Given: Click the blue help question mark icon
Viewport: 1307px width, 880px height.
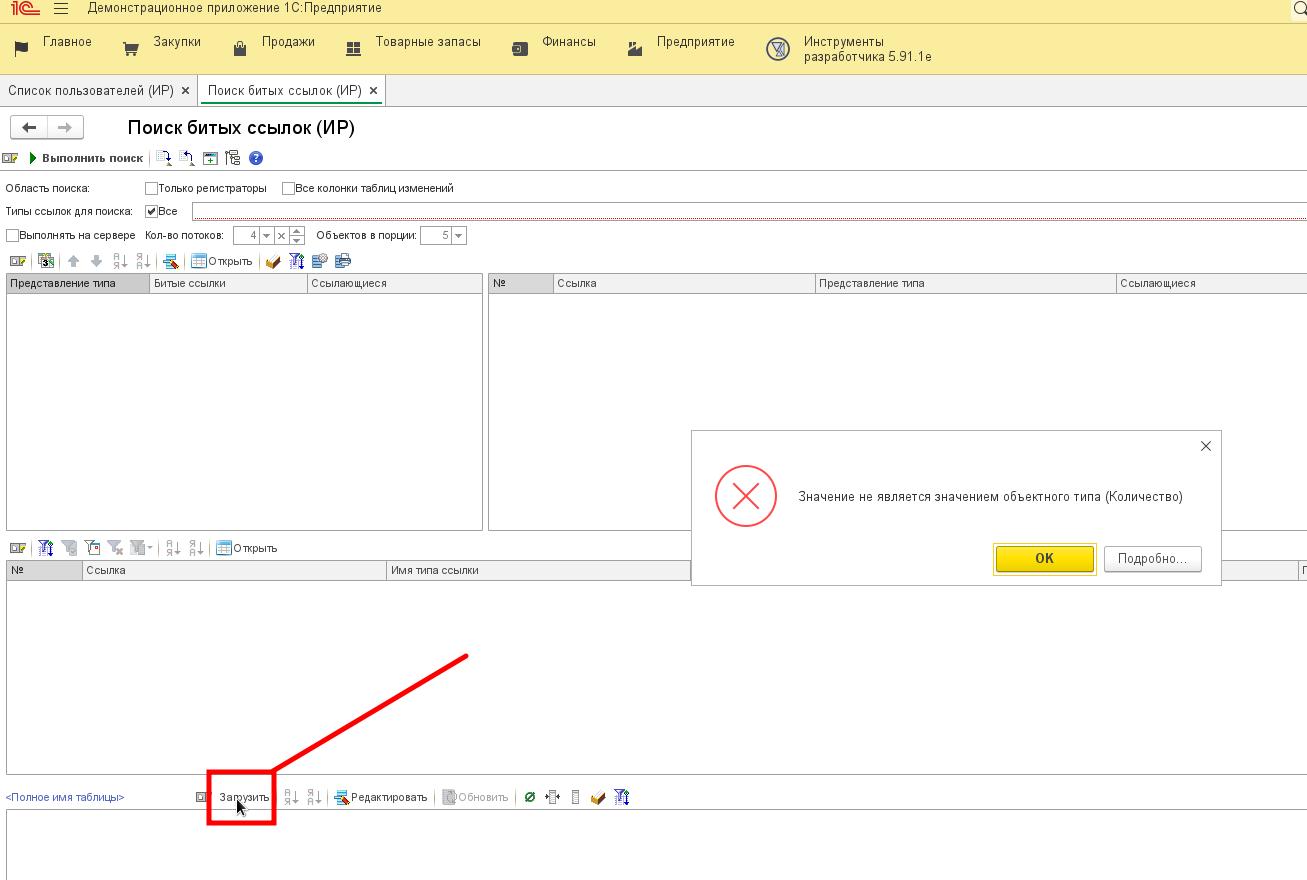Looking at the screenshot, I should coord(256,158).
